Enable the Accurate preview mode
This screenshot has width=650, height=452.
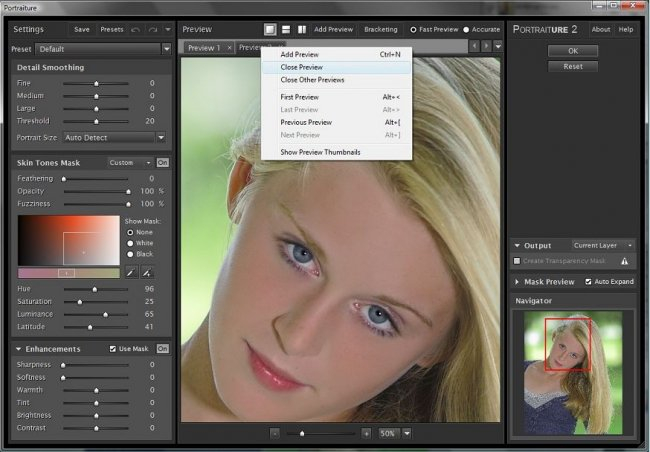(x=464, y=30)
